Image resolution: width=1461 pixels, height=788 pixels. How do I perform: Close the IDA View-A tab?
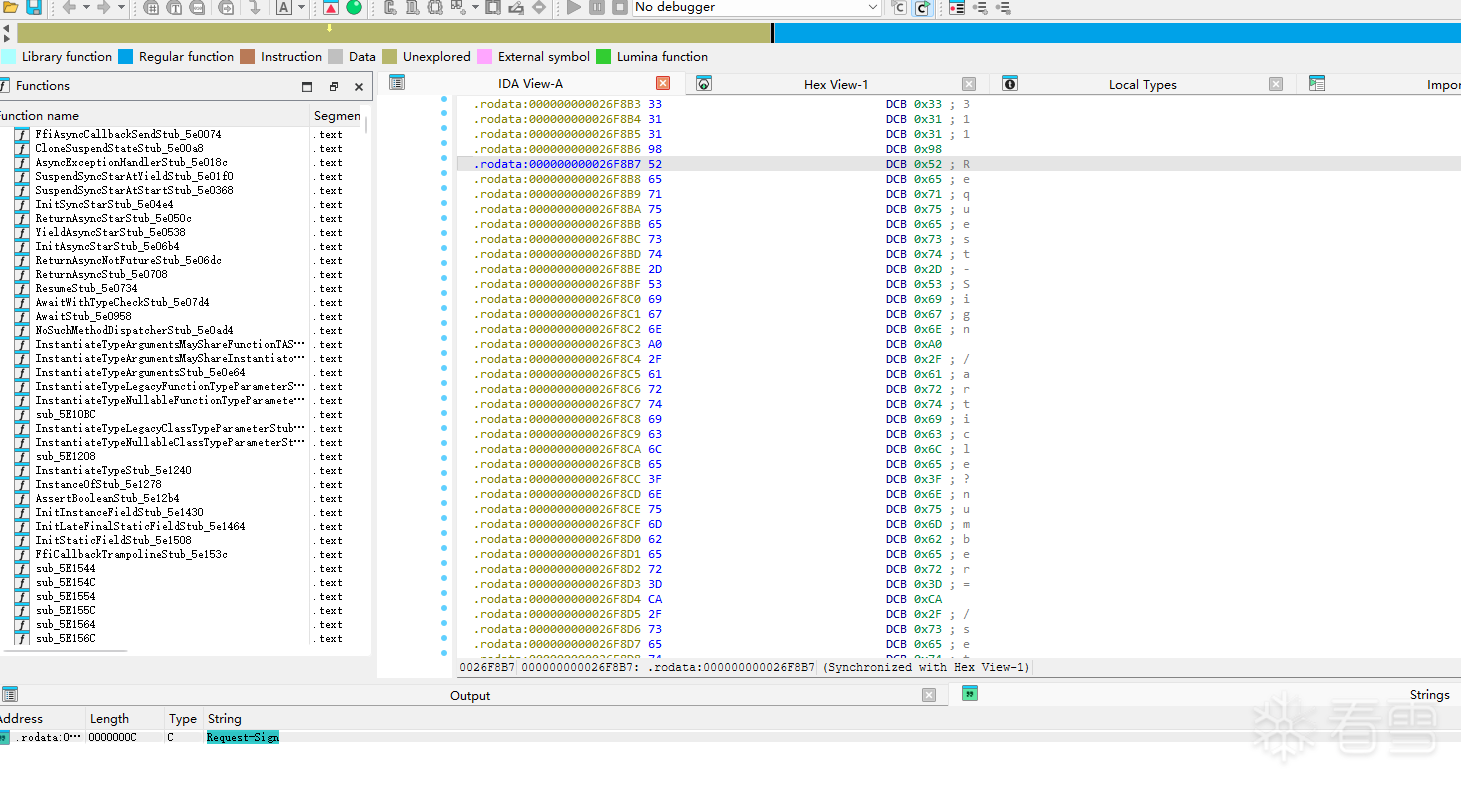(663, 84)
